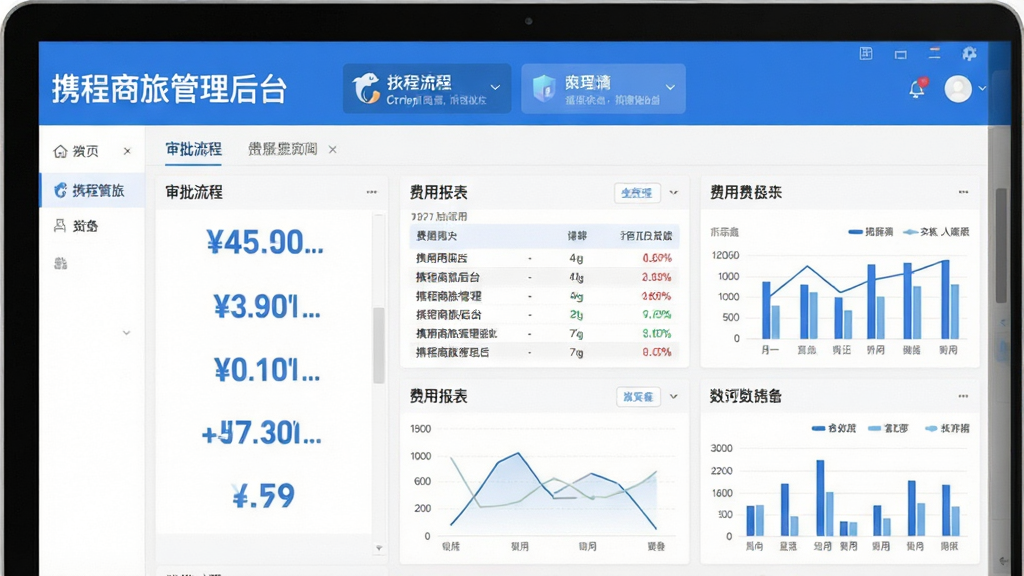Screen dimensions: 1024x576
Task: Toggle the dark blue legend entry in bottom-right chart
Action: (833, 428)
